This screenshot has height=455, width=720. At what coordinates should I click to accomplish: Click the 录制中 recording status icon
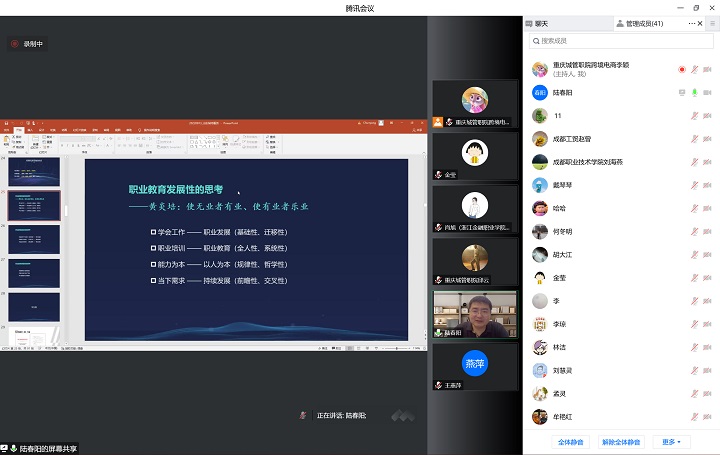(x=15, y=43)
